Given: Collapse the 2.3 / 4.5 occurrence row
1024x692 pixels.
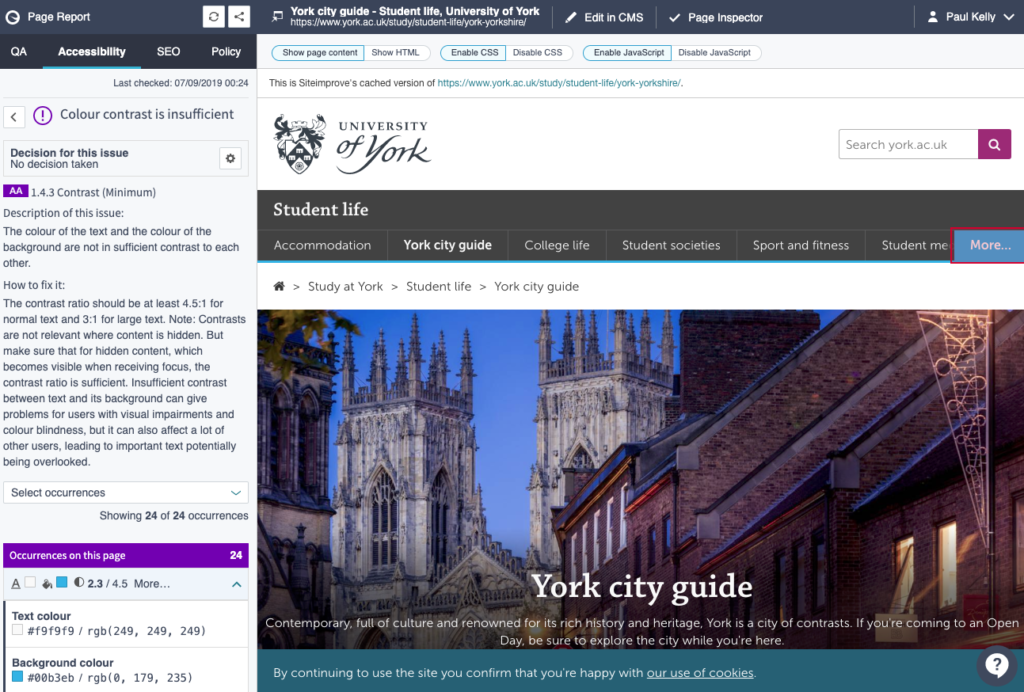Looking at the screenshot, I should tap(237, 584).
